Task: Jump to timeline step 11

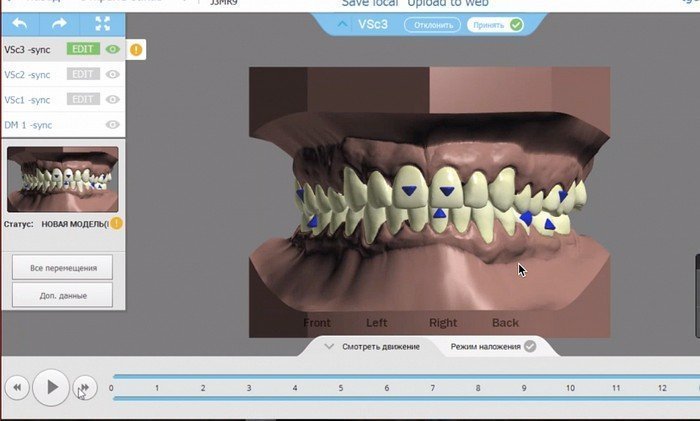Action: click(x=616, y=388)
